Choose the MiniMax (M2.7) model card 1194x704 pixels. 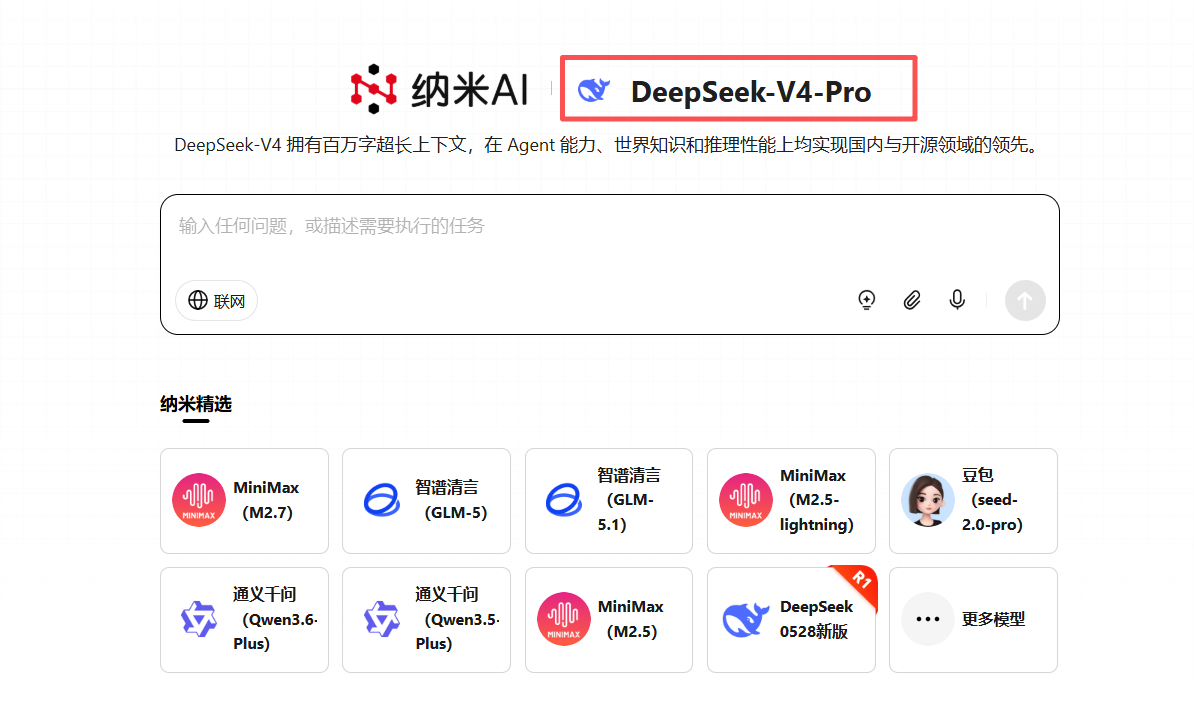tap(244, 501)
